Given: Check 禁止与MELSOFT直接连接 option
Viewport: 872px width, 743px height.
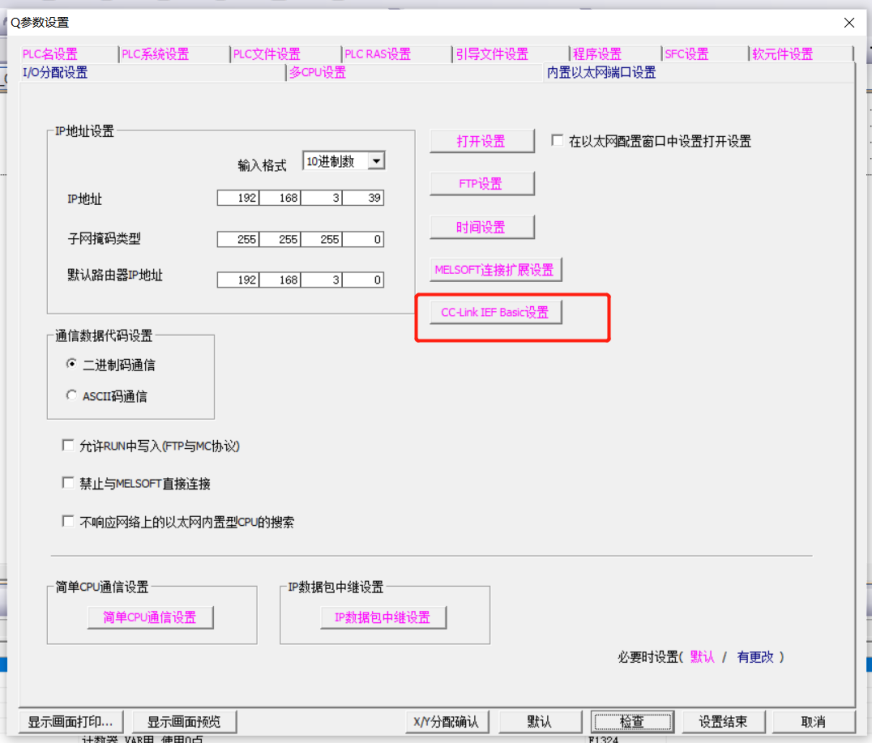Looking at the screenshot, I should point(67,482).
